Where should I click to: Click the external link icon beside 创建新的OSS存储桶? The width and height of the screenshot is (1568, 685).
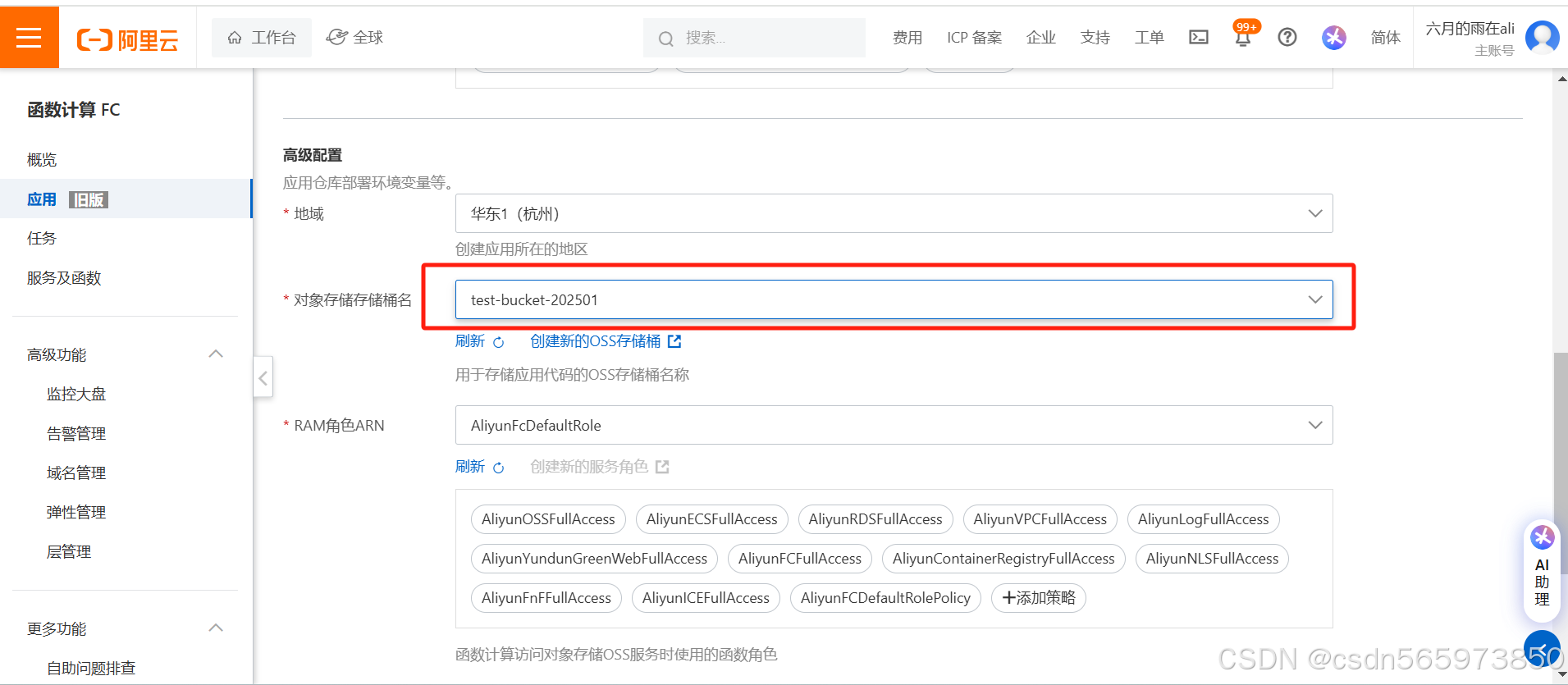click(x=674, y=341)
